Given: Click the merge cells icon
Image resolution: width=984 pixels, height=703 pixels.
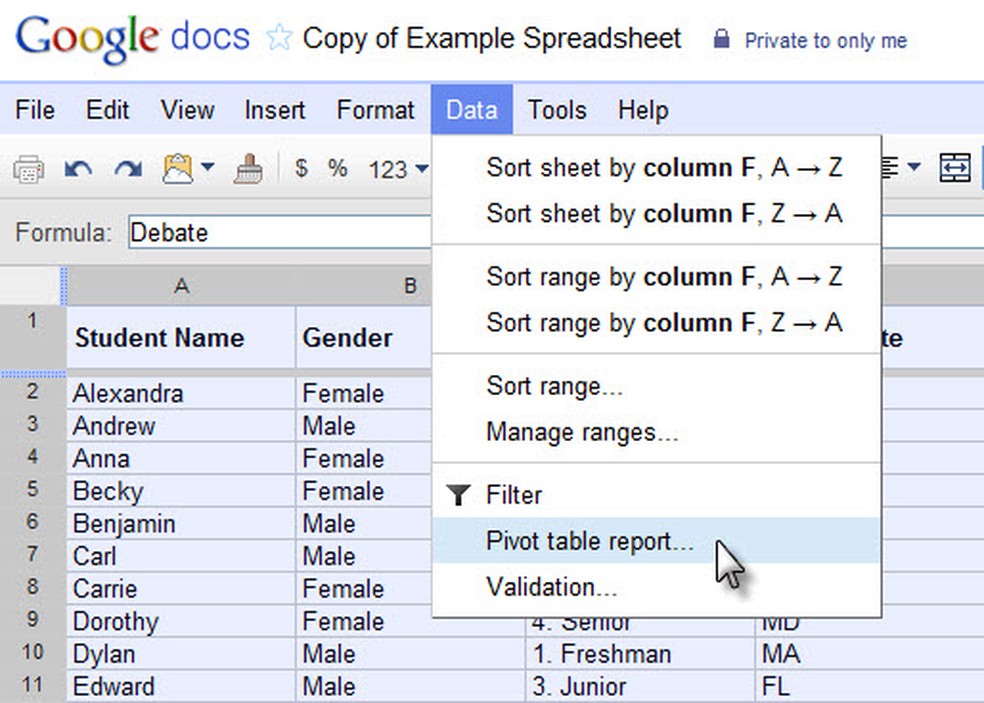Looking at the screenshot, I should click(955, 168).
